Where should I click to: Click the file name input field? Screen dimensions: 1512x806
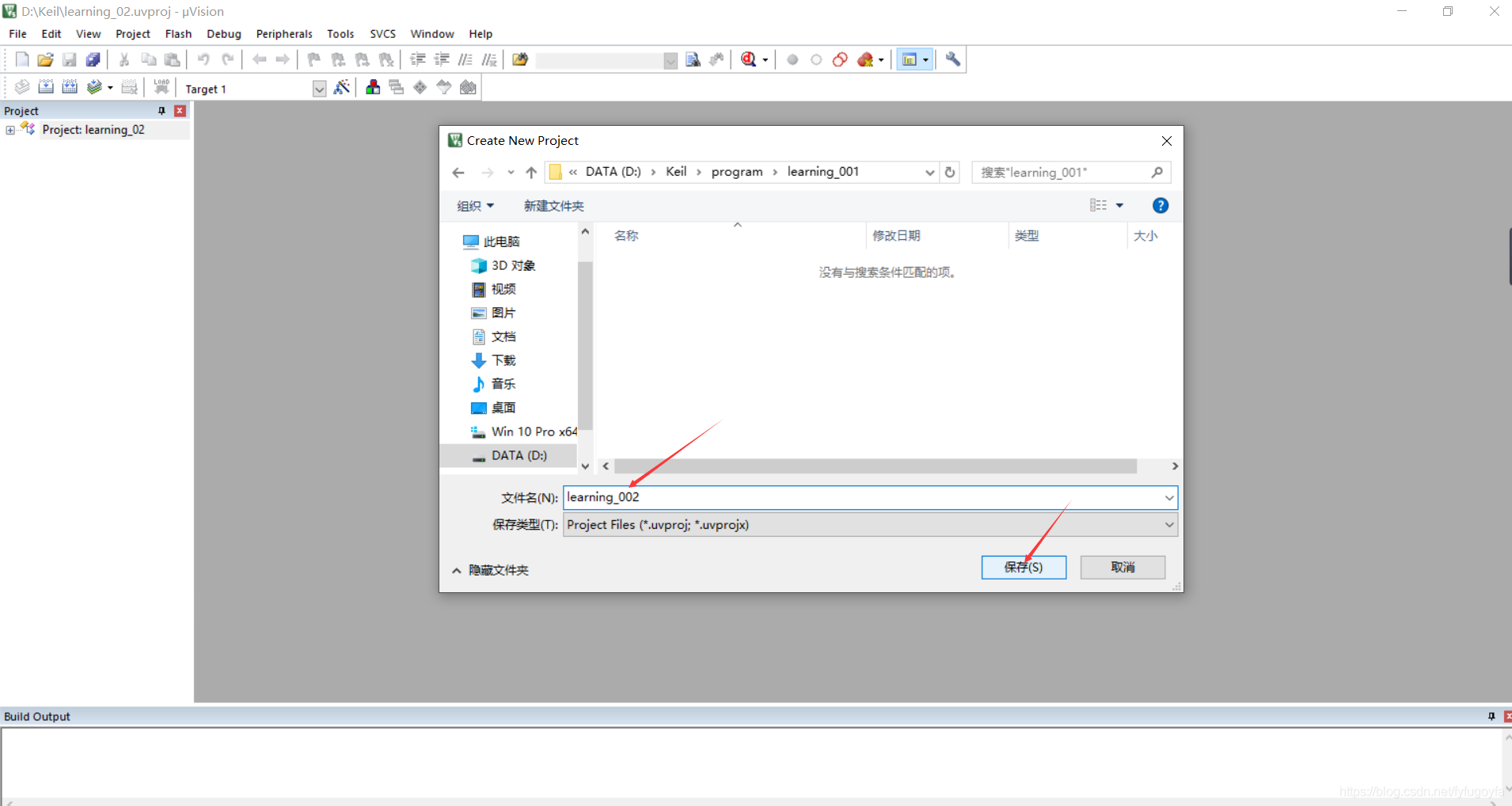[x=863, y=497]
